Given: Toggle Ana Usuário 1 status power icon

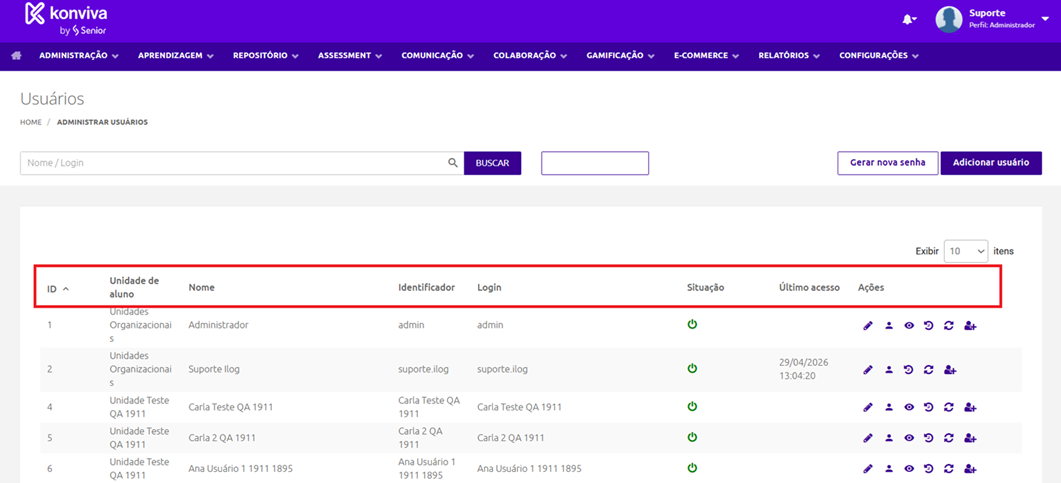Looking at the screenshot, I should pyautogui.click(x=692, y=467).
